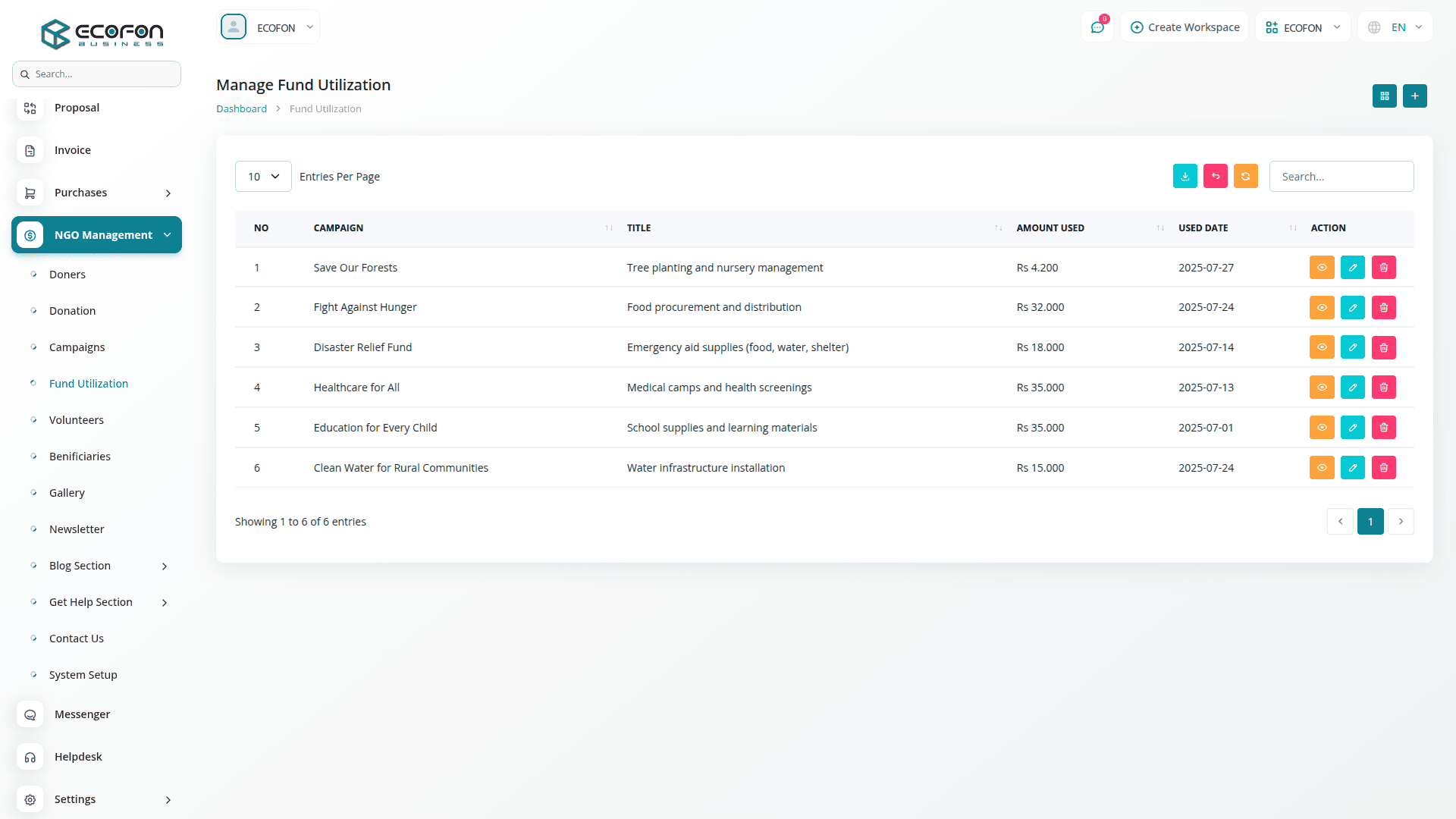Delete the Clean Water for Rural Communities row
This screenshot has height=819, width=1456.
click(x=1383, y=468)
